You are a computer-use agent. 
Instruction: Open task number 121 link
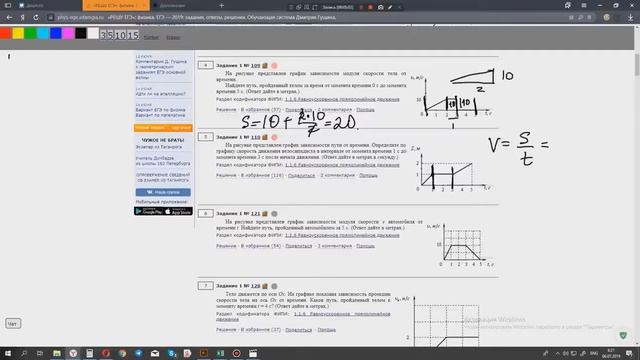(256, 213)
